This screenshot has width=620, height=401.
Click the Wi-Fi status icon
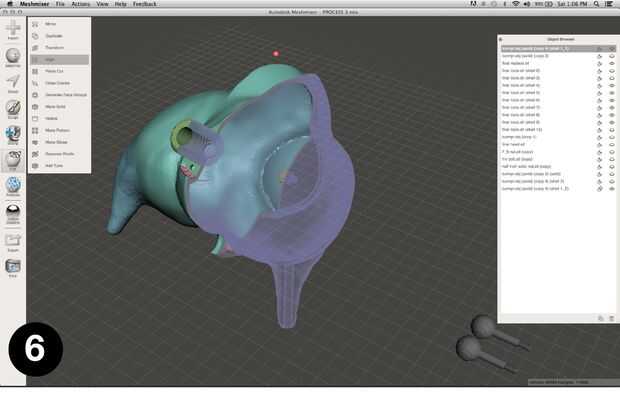516,4
